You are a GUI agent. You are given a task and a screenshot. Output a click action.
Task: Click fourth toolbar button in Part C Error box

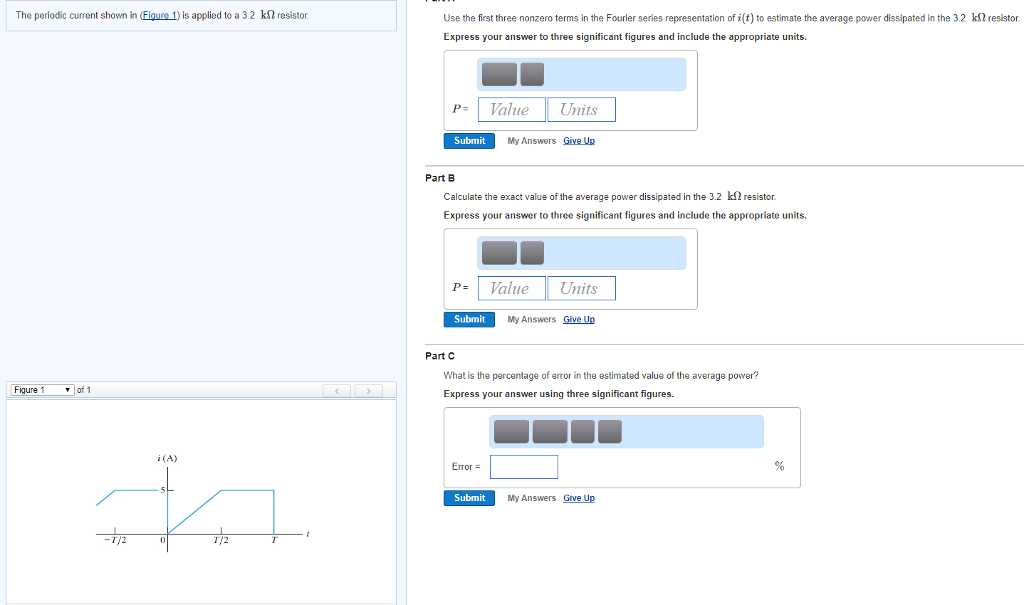click(609, 432)
